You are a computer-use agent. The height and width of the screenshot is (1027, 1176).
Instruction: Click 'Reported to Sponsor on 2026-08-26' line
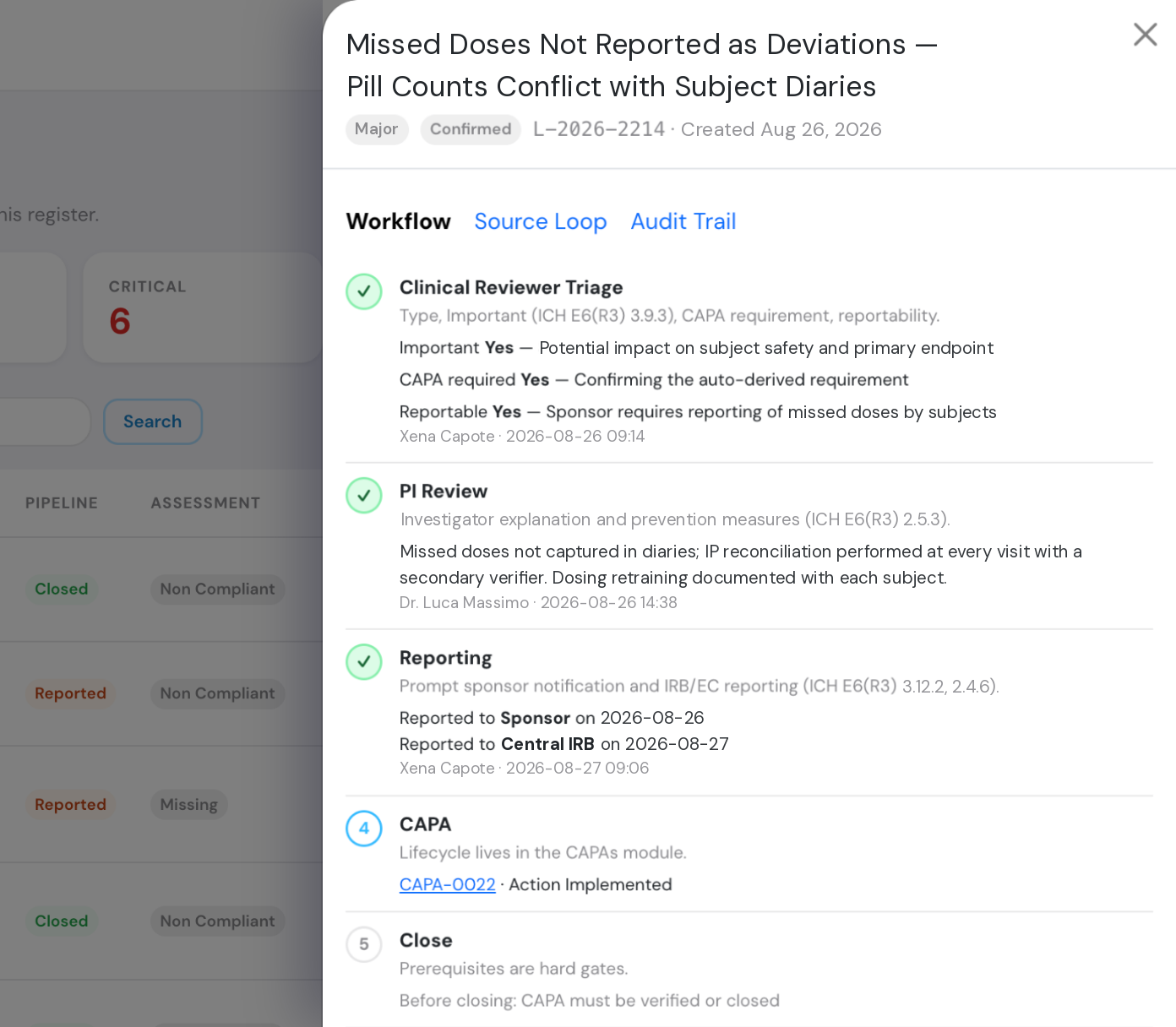point(552,718)
